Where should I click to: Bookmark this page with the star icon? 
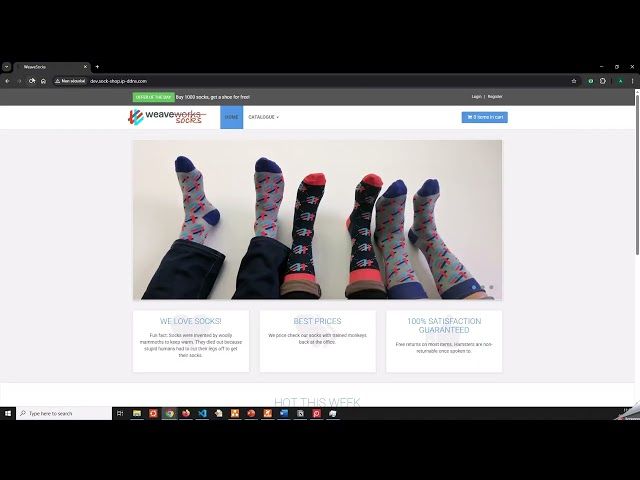click(x=574, y=81)
